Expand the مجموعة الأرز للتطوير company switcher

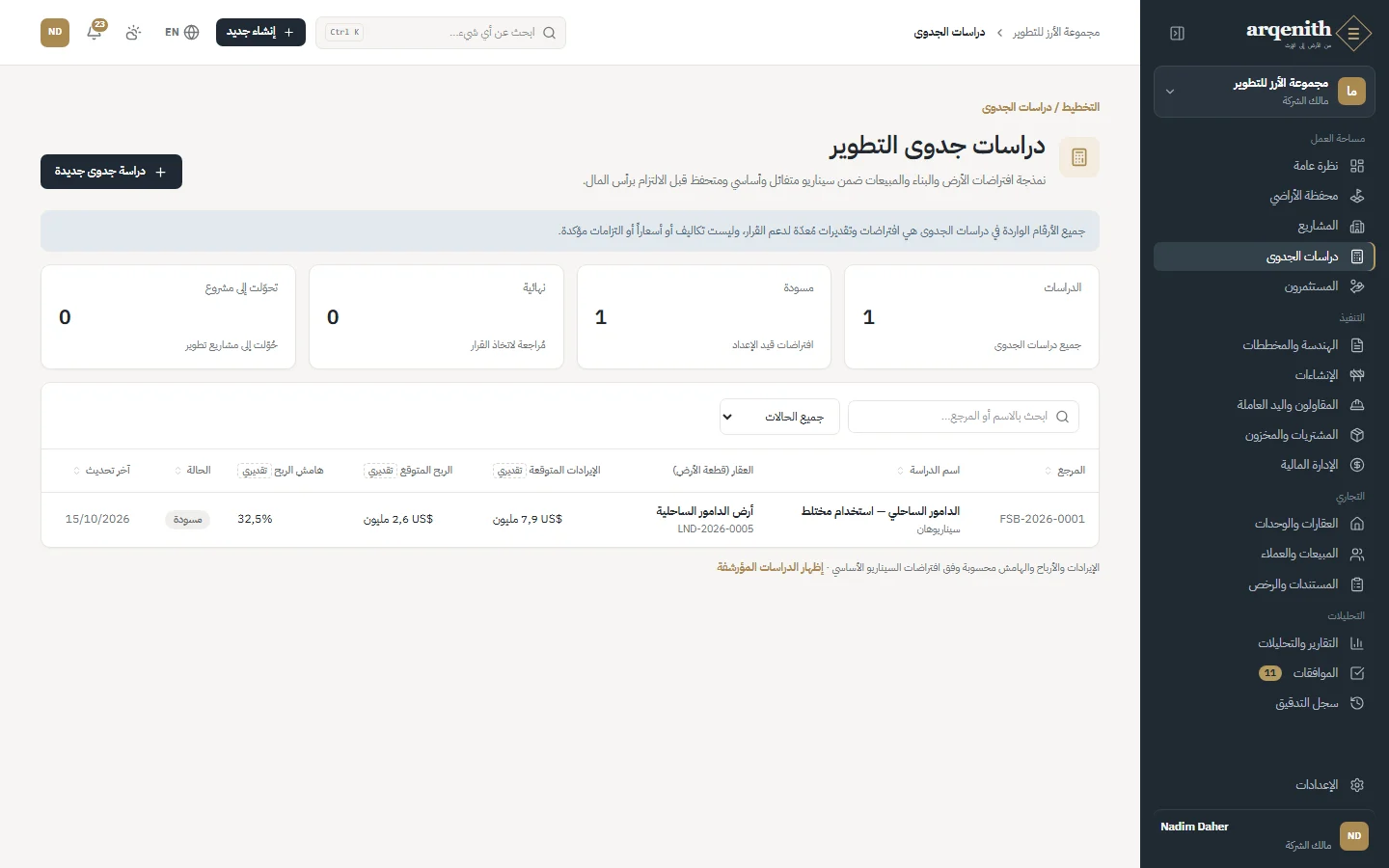(x=1265, y=92)
